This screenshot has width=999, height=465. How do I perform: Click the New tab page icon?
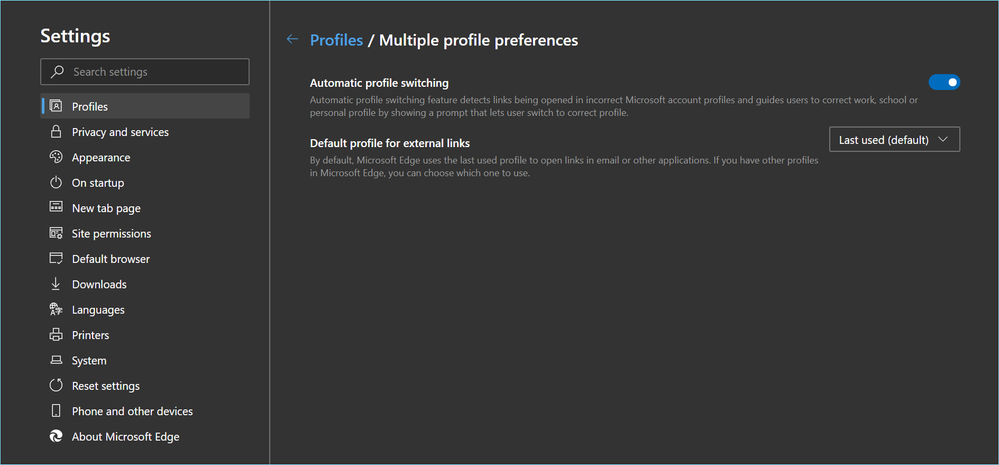56,208
